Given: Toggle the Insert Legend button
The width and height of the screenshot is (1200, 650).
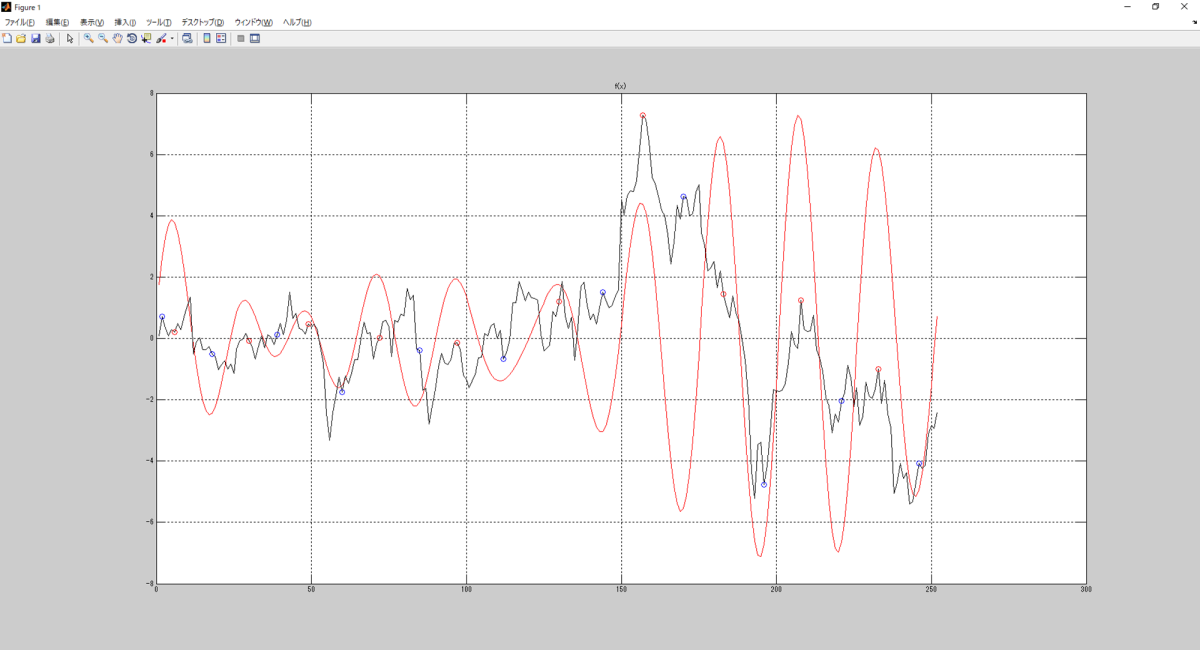Looking at the screenshot, I should (x=221, y=38).
